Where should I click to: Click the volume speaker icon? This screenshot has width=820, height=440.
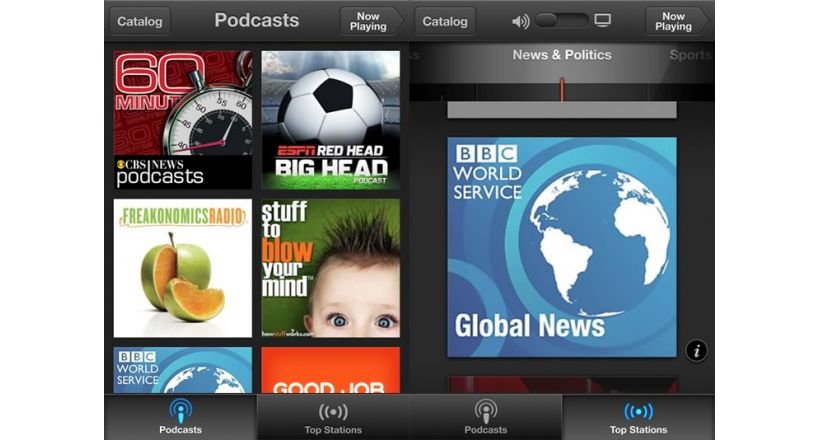pyautogui.click(x=520, y=21)
